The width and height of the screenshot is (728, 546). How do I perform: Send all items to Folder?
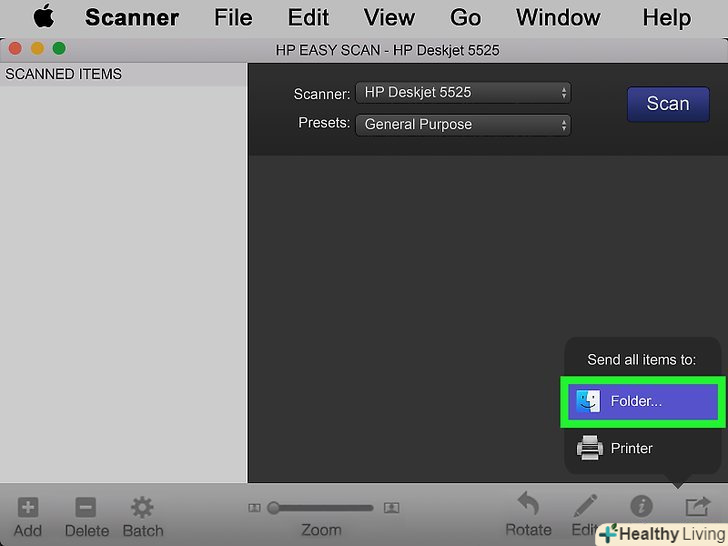coord(643,401)
